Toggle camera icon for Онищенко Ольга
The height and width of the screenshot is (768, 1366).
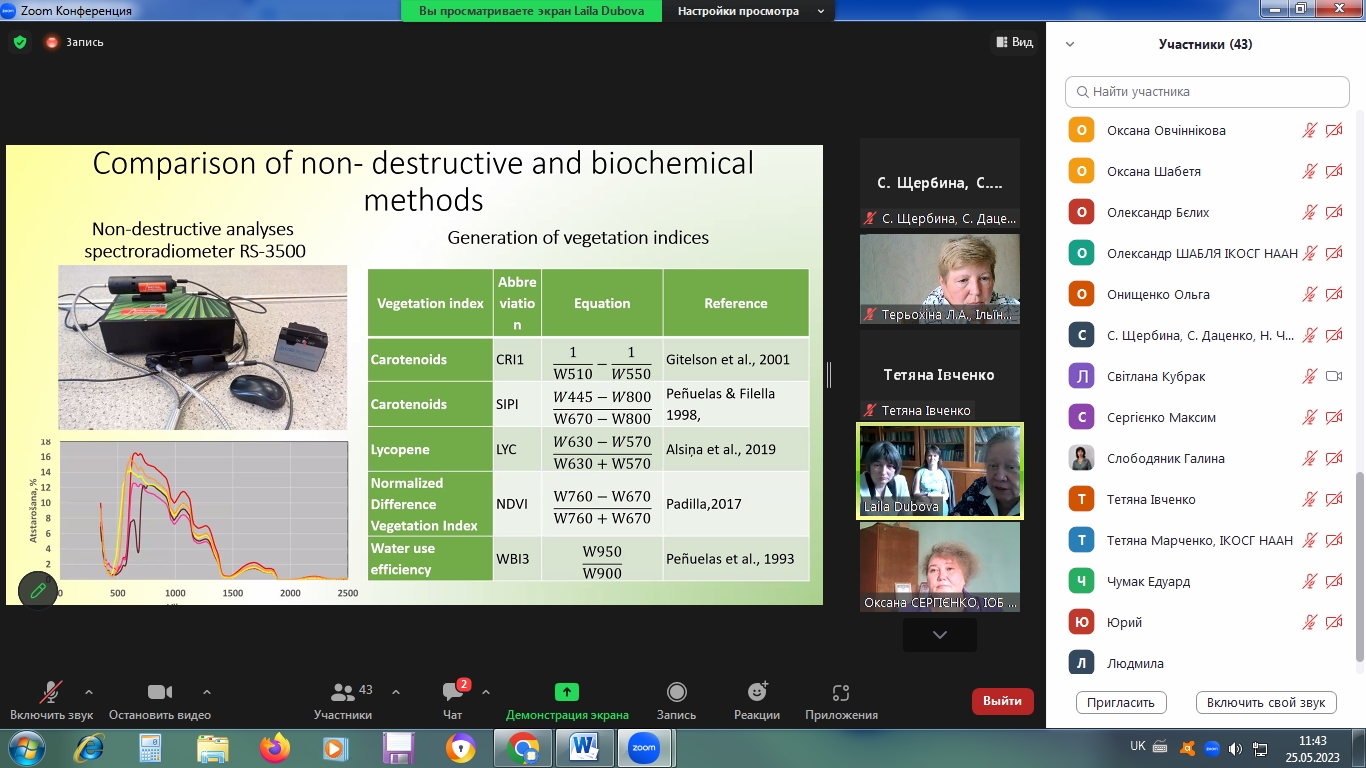1333,294
